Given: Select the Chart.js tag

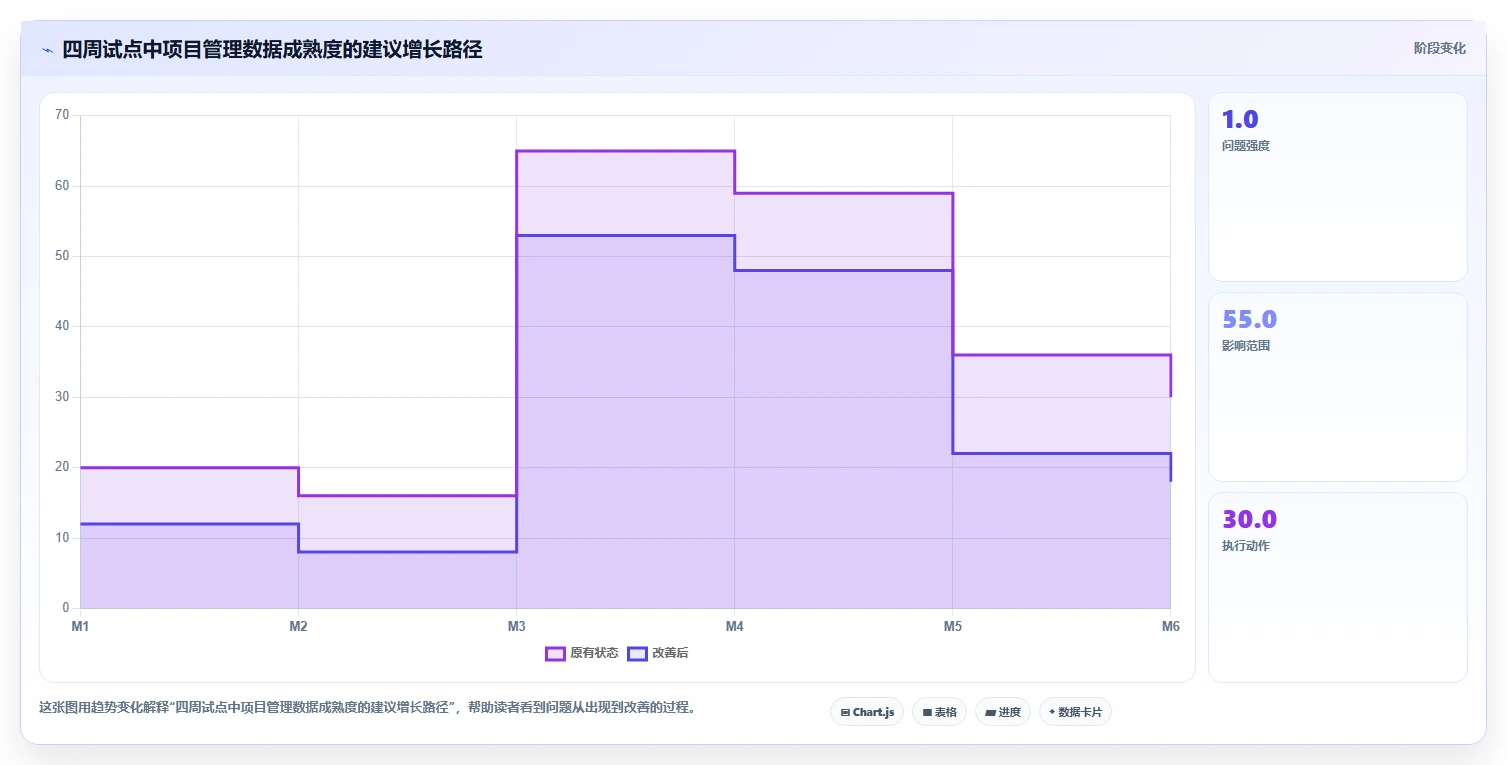Looking at the screenshot, I should pyautogui.click(x=867, y=712).
